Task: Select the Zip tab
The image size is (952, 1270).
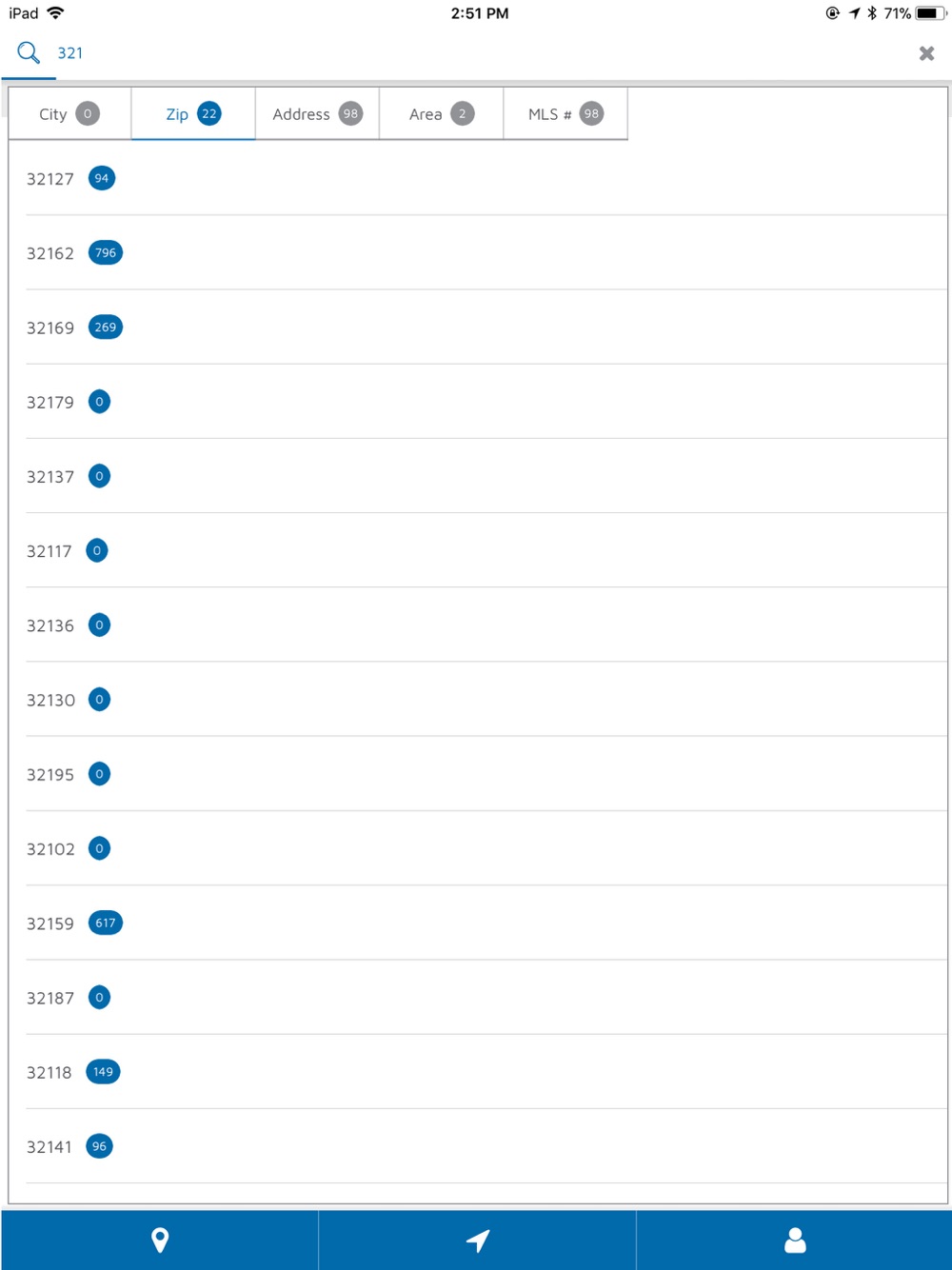Action: tap(193, 114)
